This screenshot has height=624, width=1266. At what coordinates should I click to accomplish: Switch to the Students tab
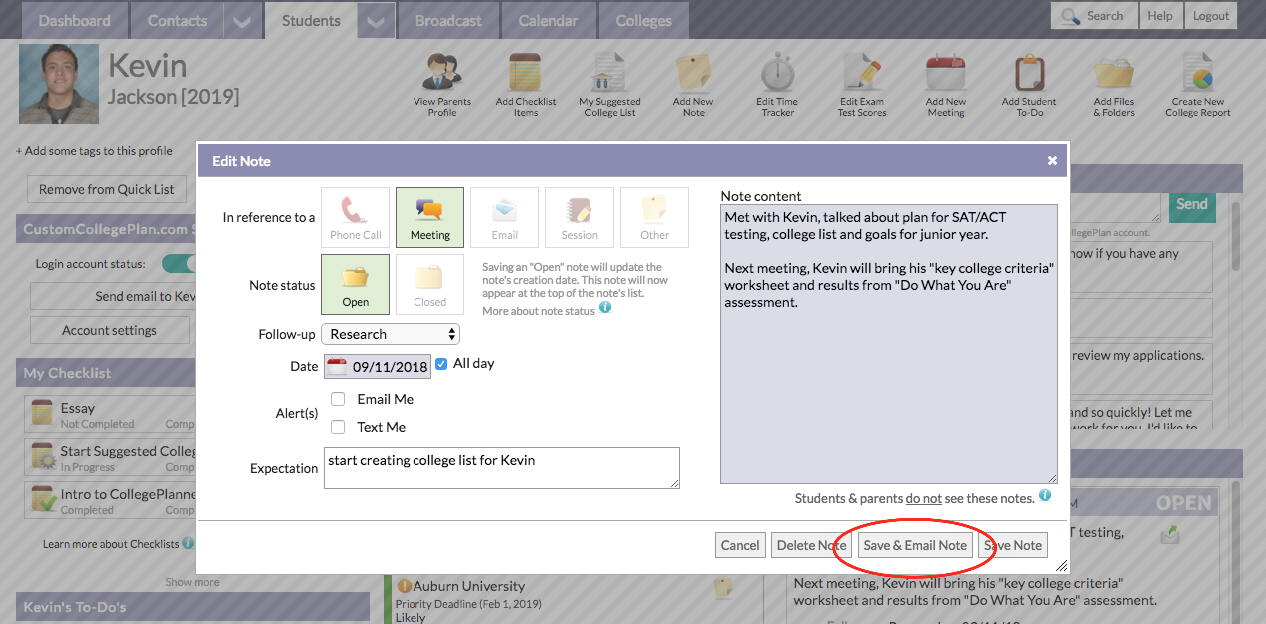pyautogui.click(x=311, y=20)
